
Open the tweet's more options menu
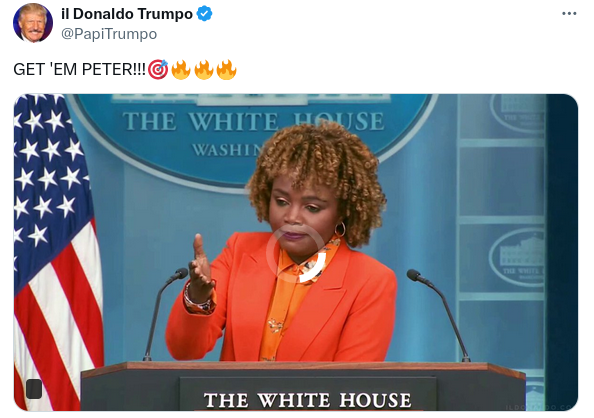click(x=569, y=14)
